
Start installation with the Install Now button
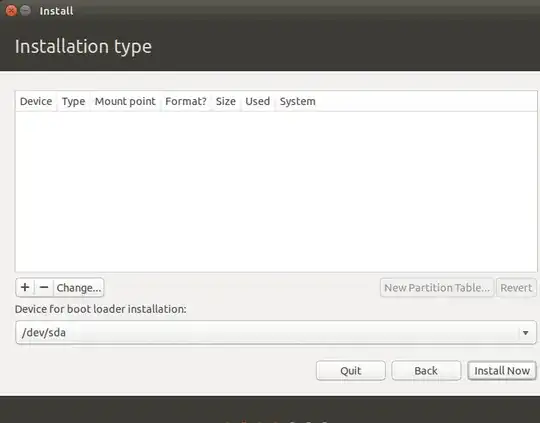502,371
